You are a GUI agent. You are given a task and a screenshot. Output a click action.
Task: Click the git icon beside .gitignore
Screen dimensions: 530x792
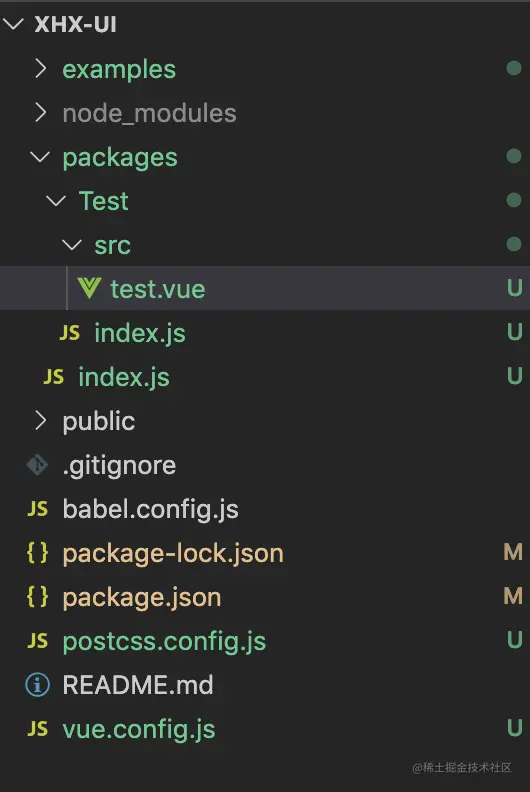pos(37,465)
